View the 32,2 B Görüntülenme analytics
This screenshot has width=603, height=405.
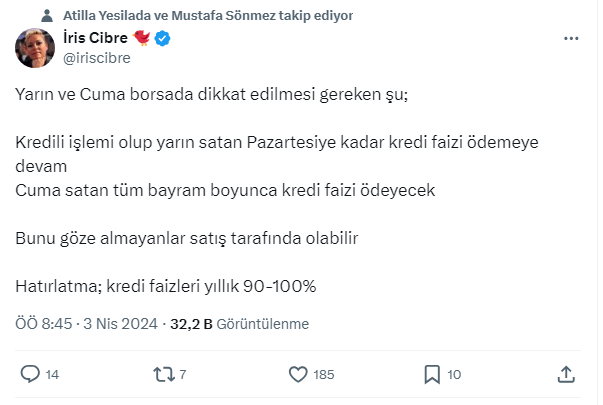pyautogui.click(x=240, y=324)
